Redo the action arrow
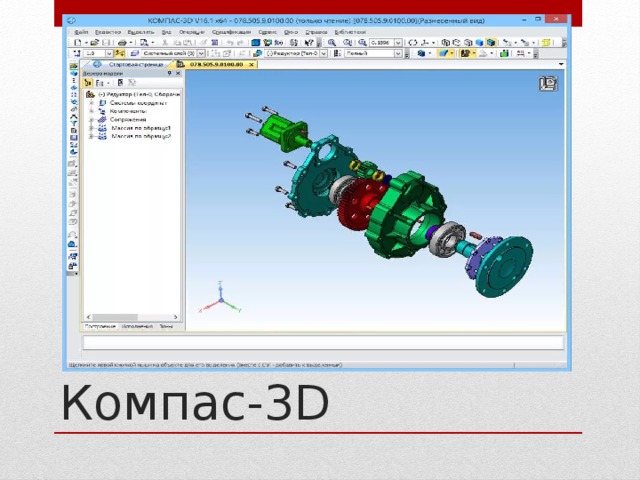640x480 pixels. click(x=240, y=42)
